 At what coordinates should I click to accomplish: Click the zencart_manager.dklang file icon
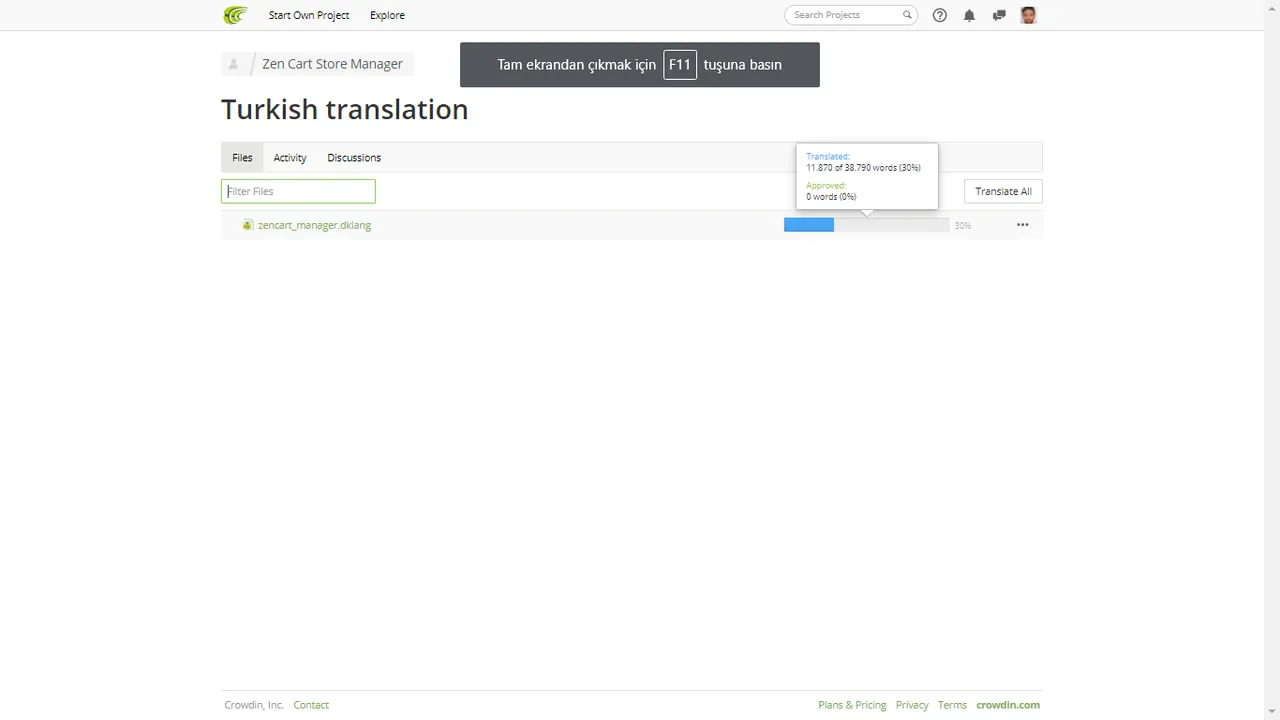pos(248,225)
